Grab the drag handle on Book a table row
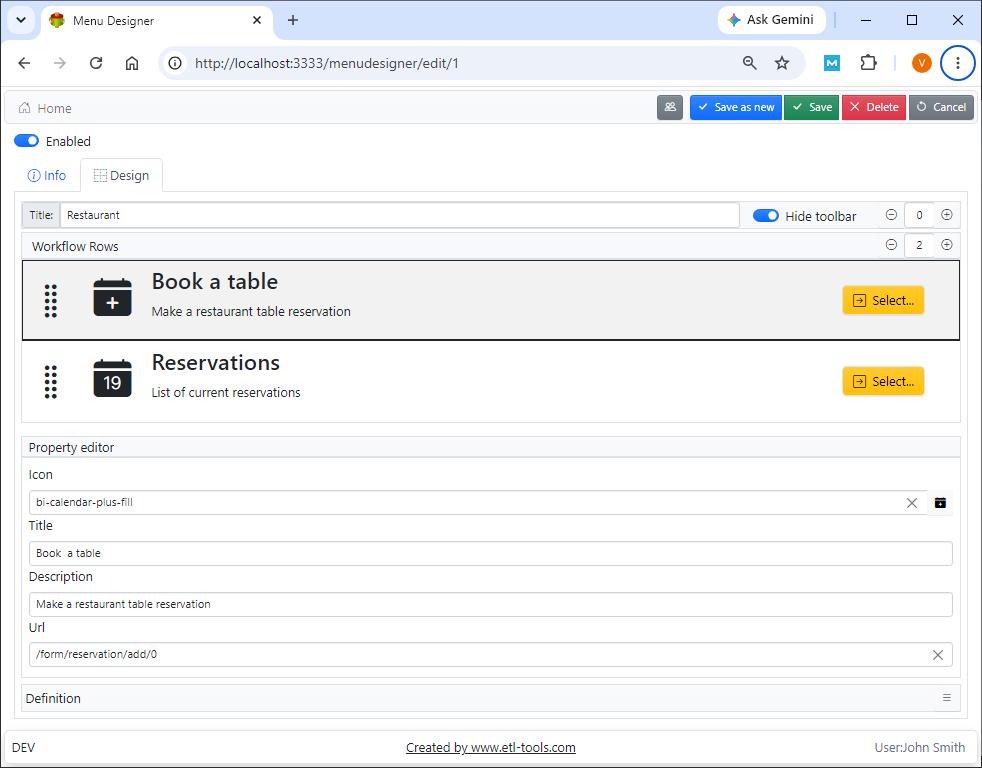The width and height of the screenshot is (982, 768). tap(51, 301)
